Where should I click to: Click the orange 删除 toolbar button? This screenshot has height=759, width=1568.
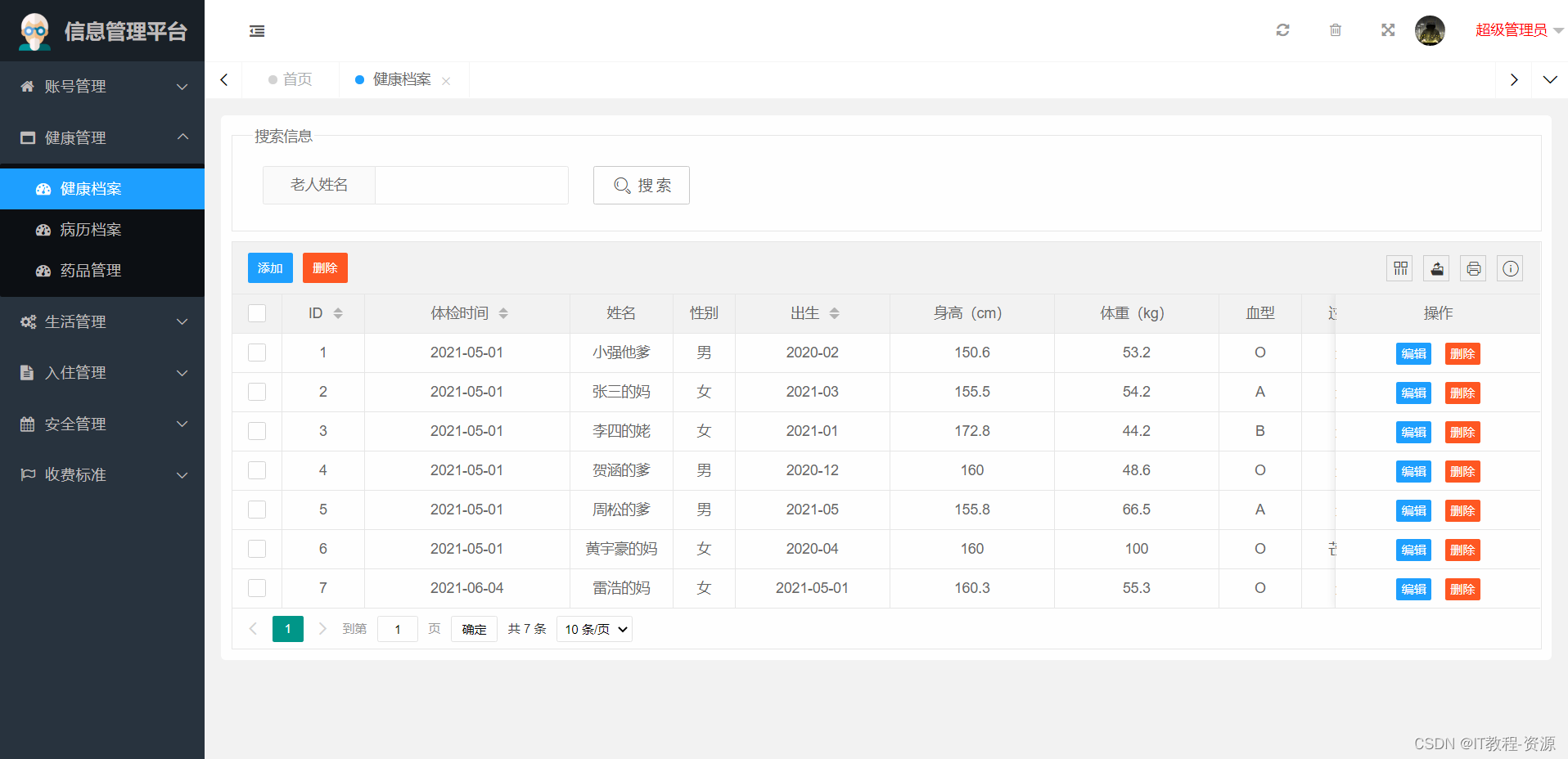click(325, 268)
